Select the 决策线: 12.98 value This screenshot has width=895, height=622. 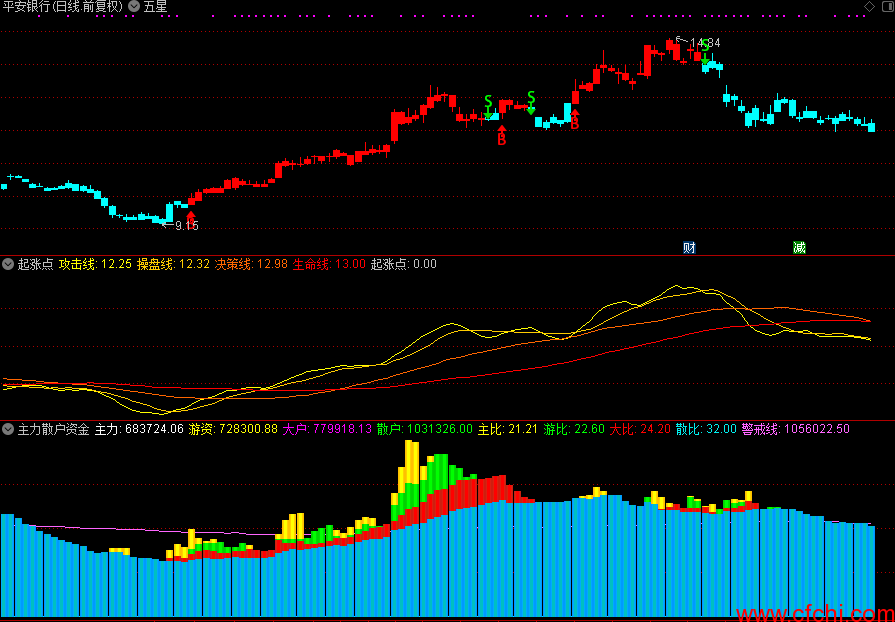tap(251, 264)
